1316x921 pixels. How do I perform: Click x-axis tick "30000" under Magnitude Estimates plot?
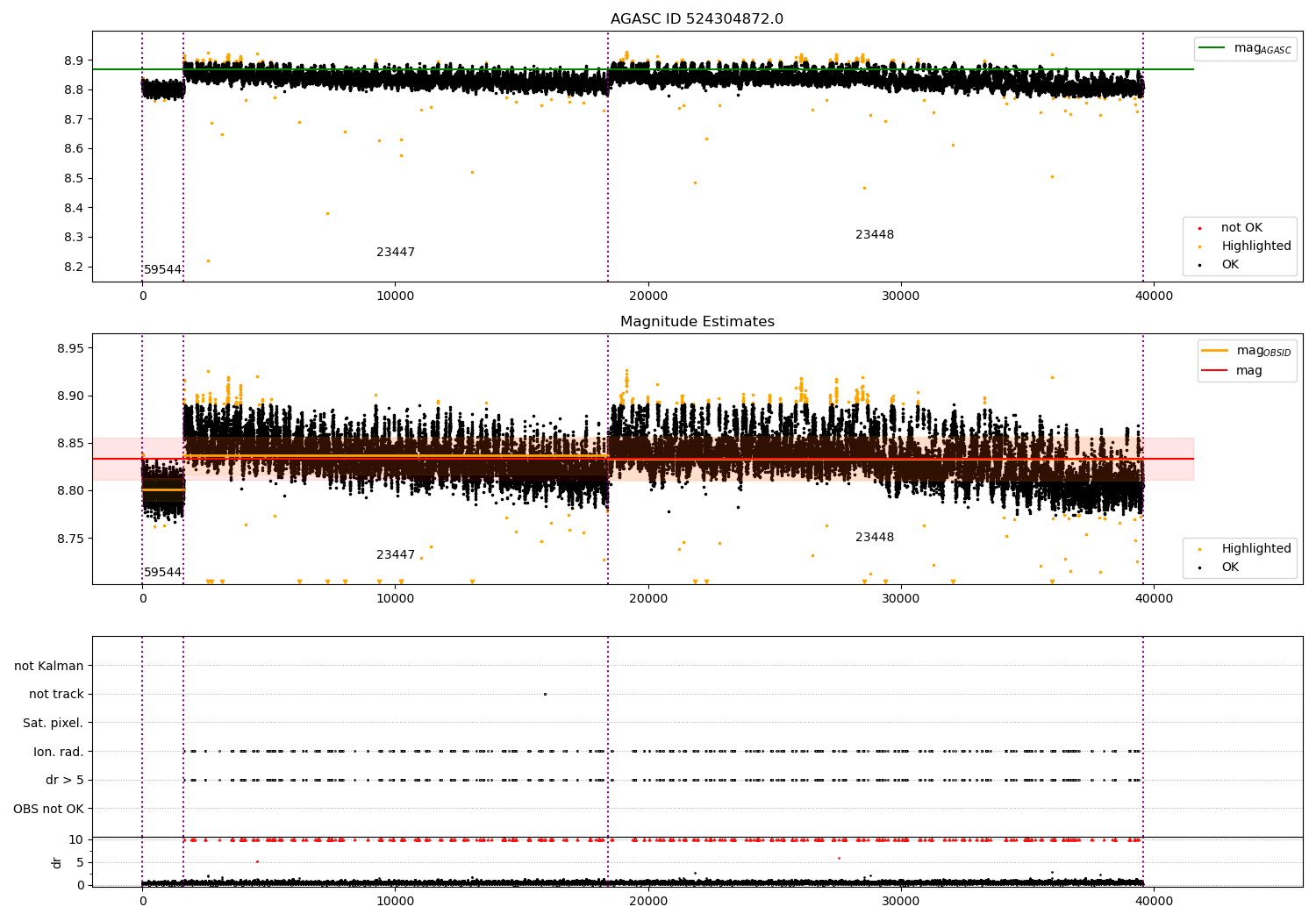901,599
